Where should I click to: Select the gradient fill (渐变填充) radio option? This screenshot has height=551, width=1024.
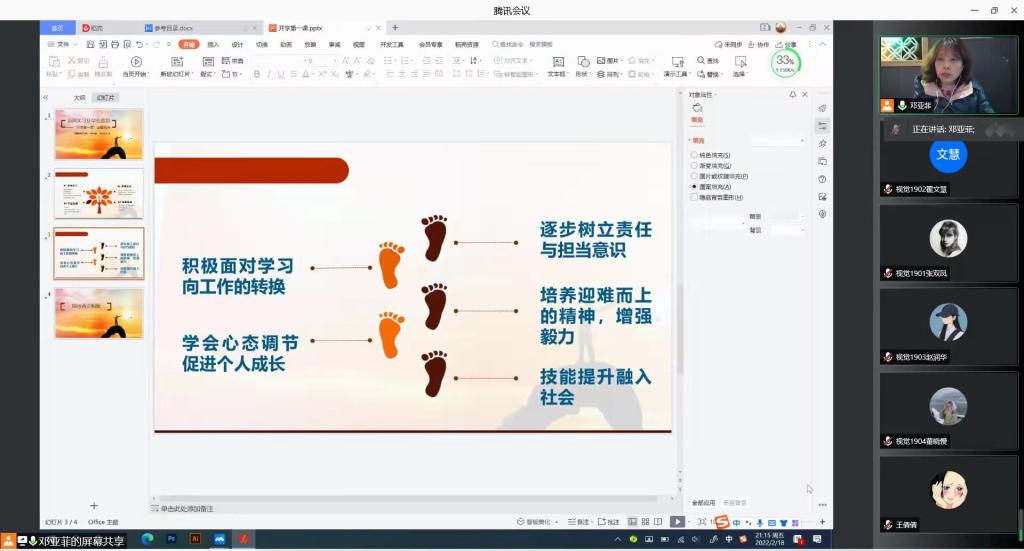tap(694, 166)
